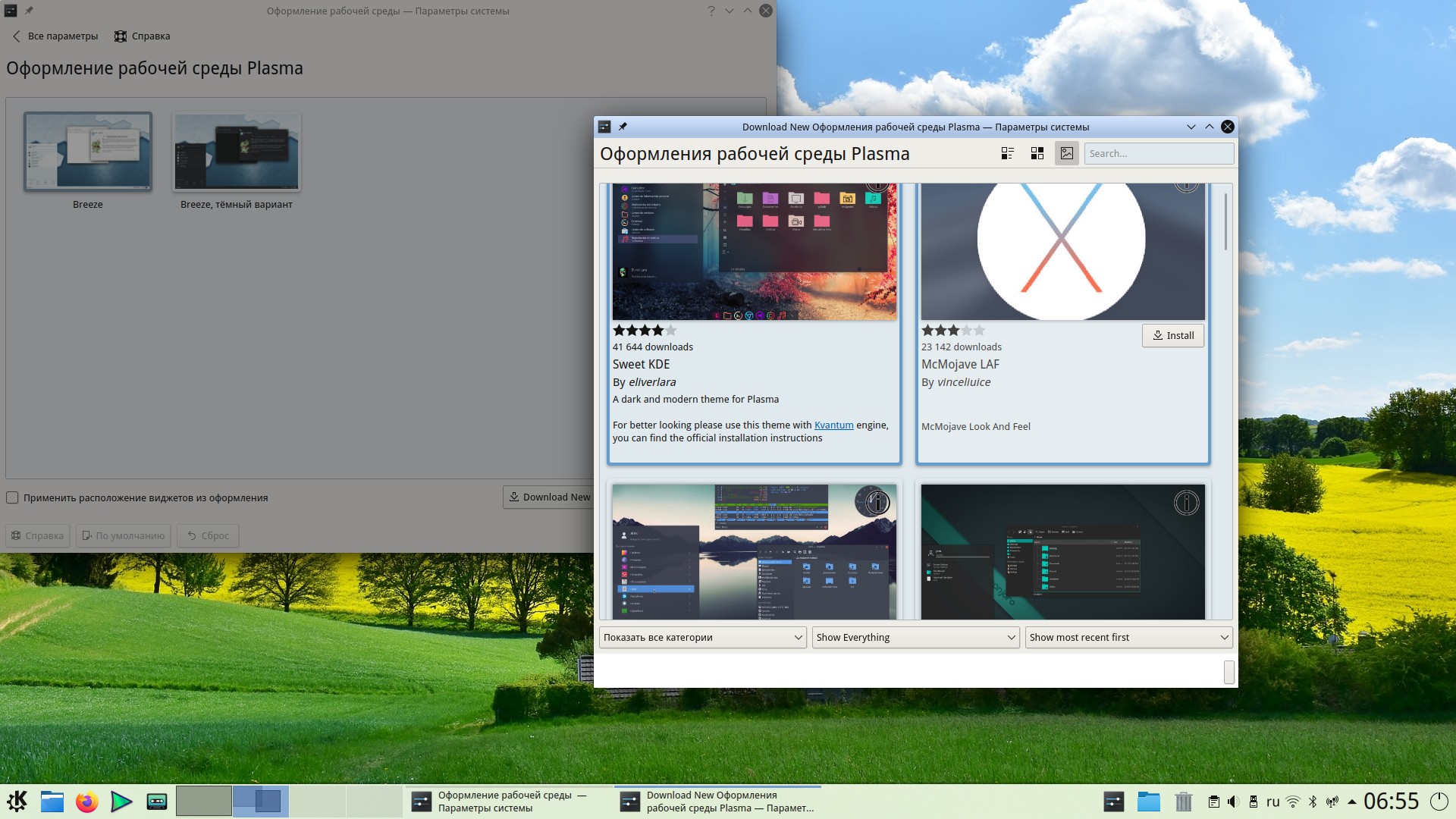Select the preview images view mode
1456x819 pixels.
[x=1066, y=153]
